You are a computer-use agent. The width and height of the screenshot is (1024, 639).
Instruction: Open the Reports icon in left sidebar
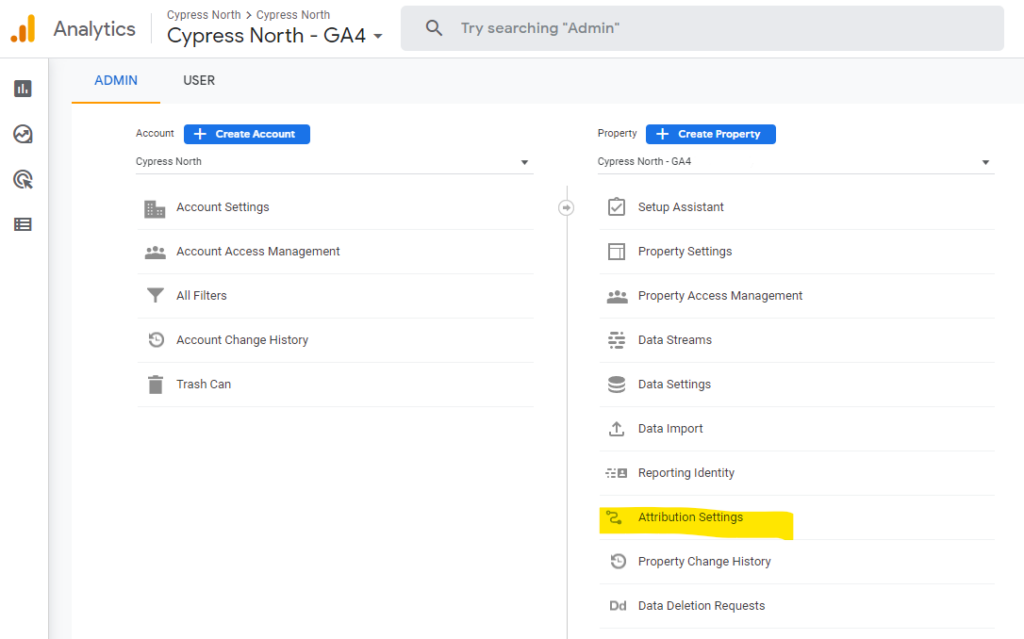[x=23, y=88]
